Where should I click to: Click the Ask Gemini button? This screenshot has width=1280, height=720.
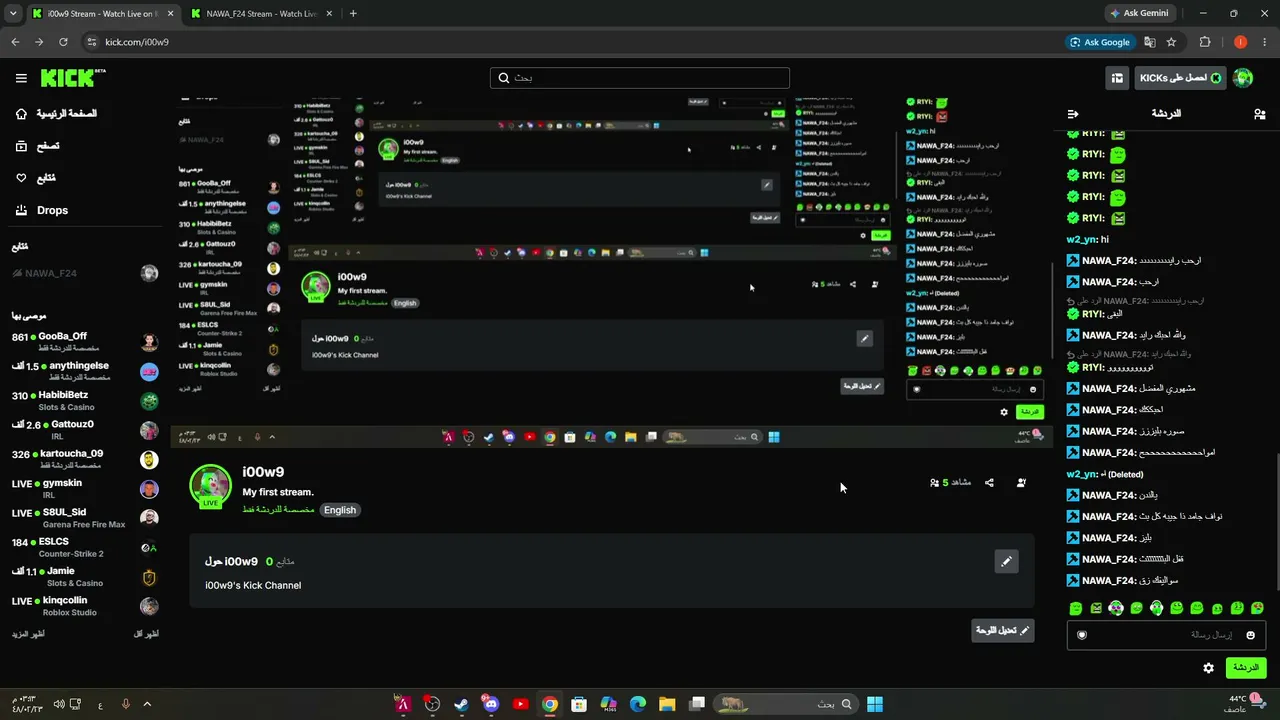coord(1138,14)
